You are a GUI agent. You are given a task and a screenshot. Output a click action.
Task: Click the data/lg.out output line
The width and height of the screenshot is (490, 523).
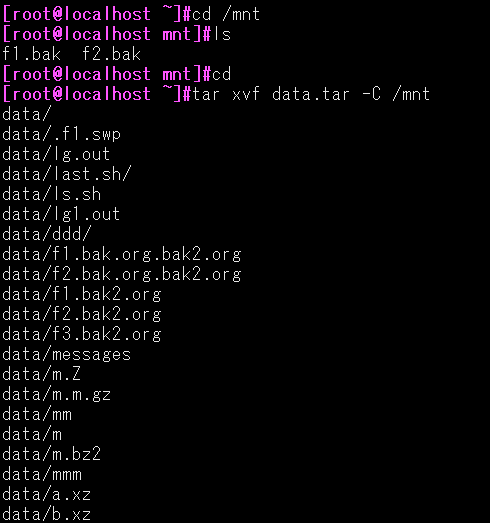(x=56, y=154)
